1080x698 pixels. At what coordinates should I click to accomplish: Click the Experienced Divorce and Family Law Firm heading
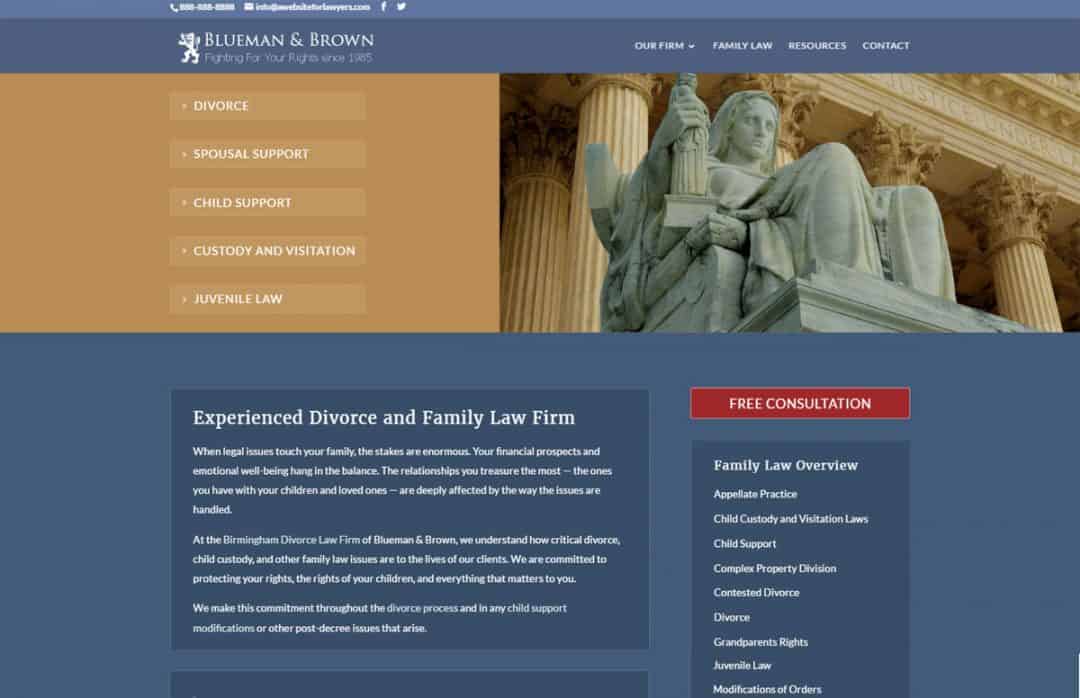coord(384,418)
